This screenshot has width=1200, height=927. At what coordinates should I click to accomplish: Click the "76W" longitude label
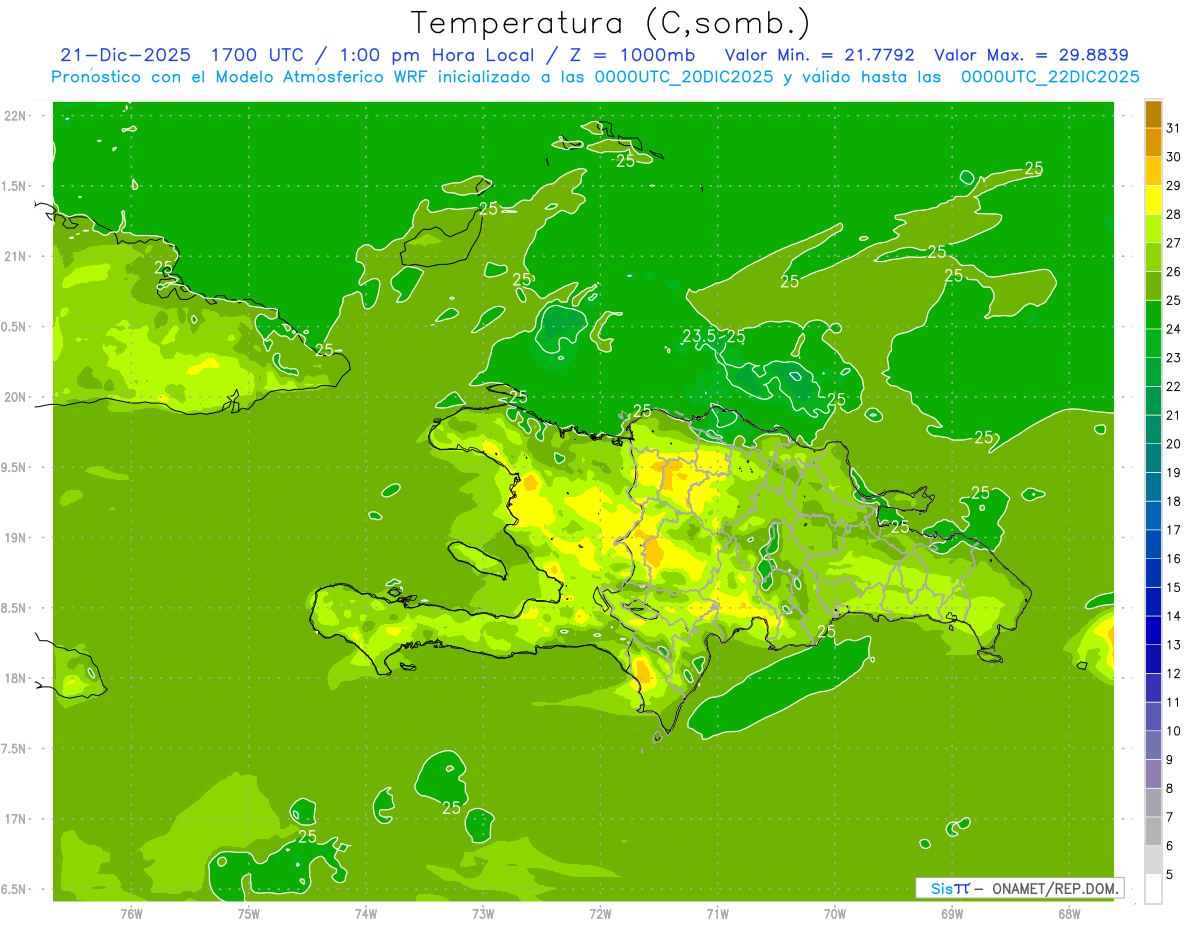click(x=131, y=913)
